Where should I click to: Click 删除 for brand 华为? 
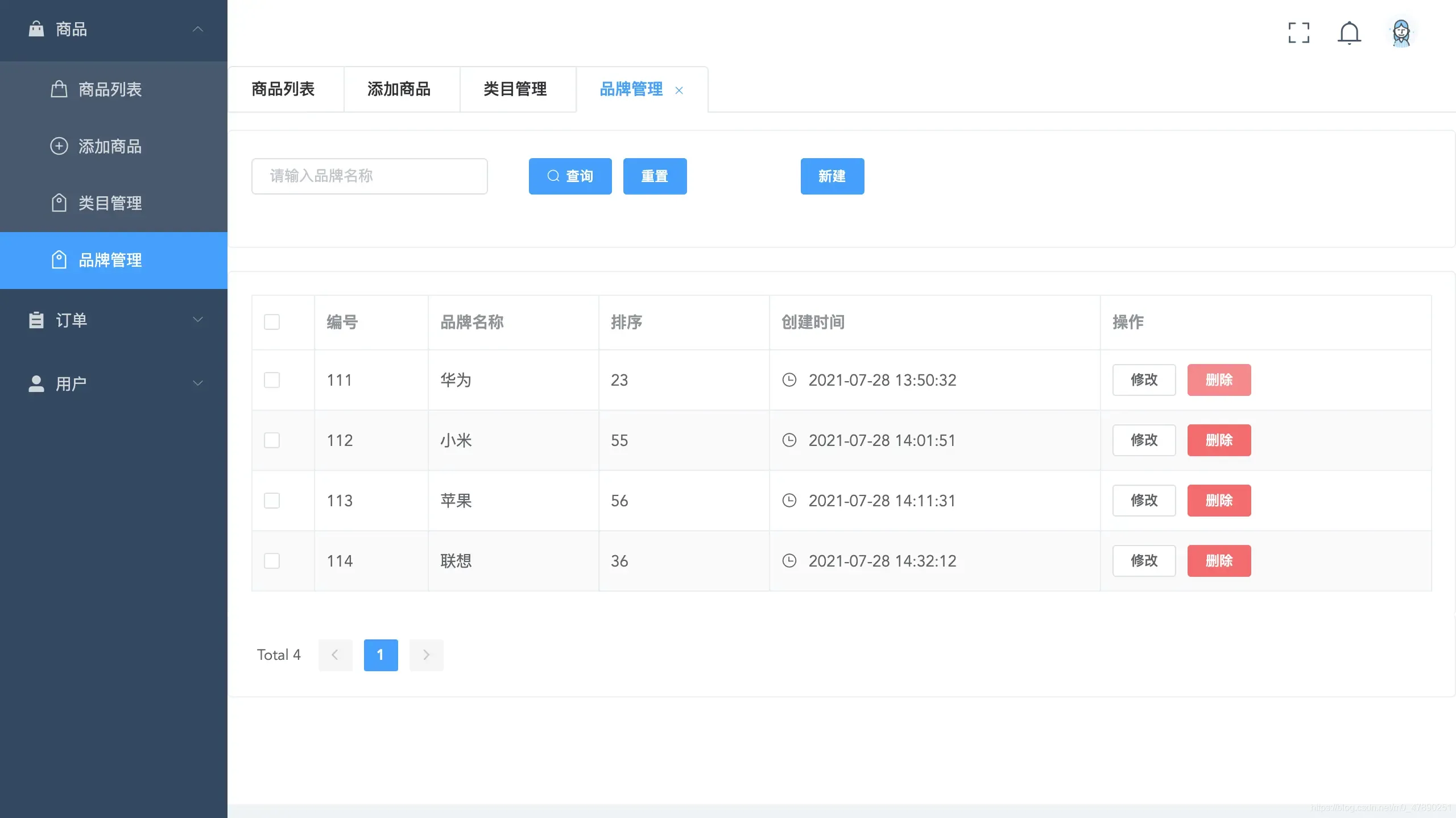pos(1219,380)
